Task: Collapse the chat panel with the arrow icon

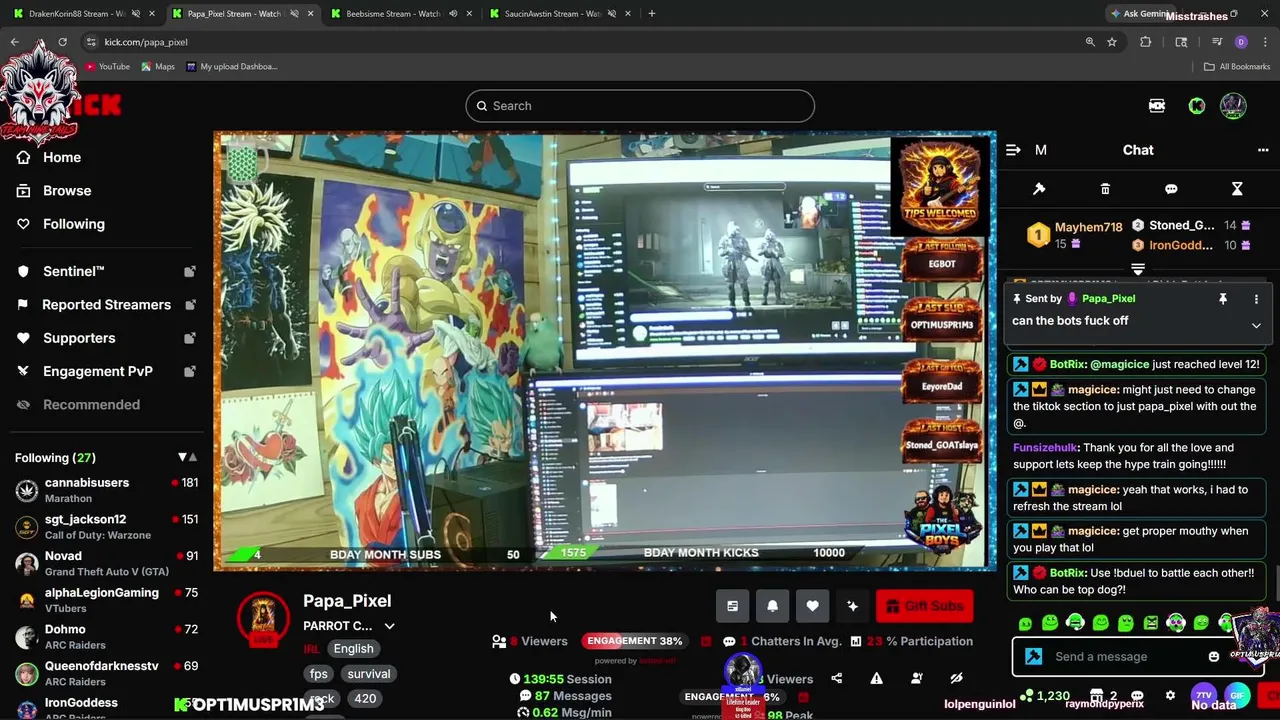Action: tap(1013, 150)
